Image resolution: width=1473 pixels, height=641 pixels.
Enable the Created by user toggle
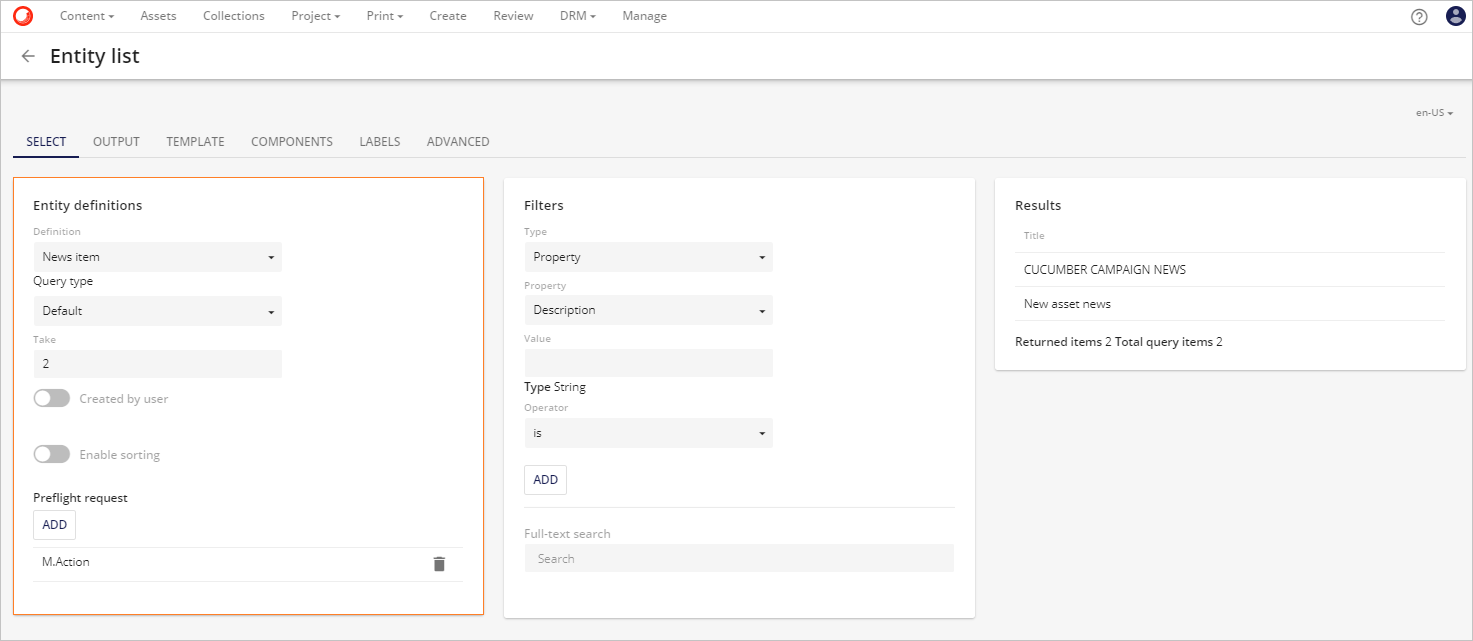coord(52,398)
